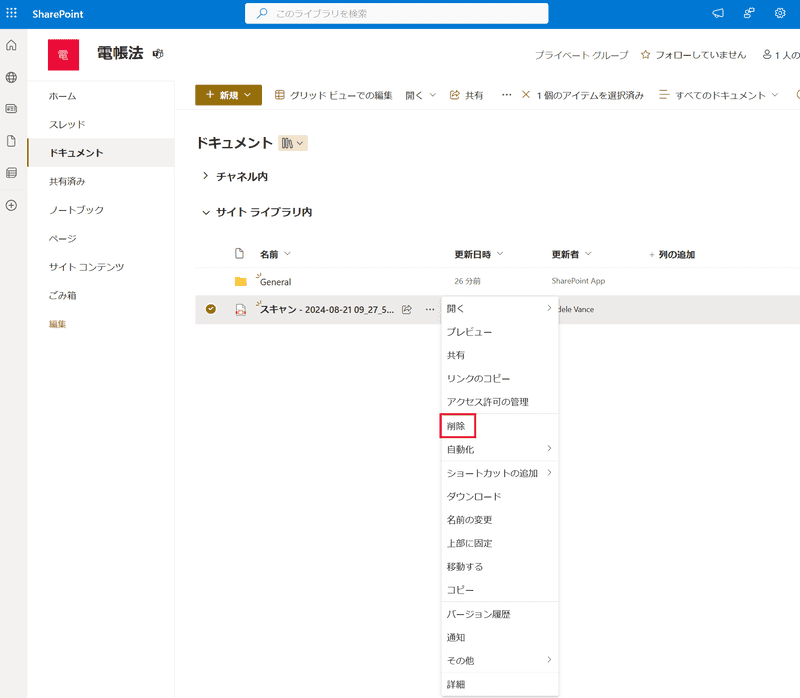This screenshot has width=800, height=698.
Task: Select 削除 from the context menu
Action: pos(457,426)
